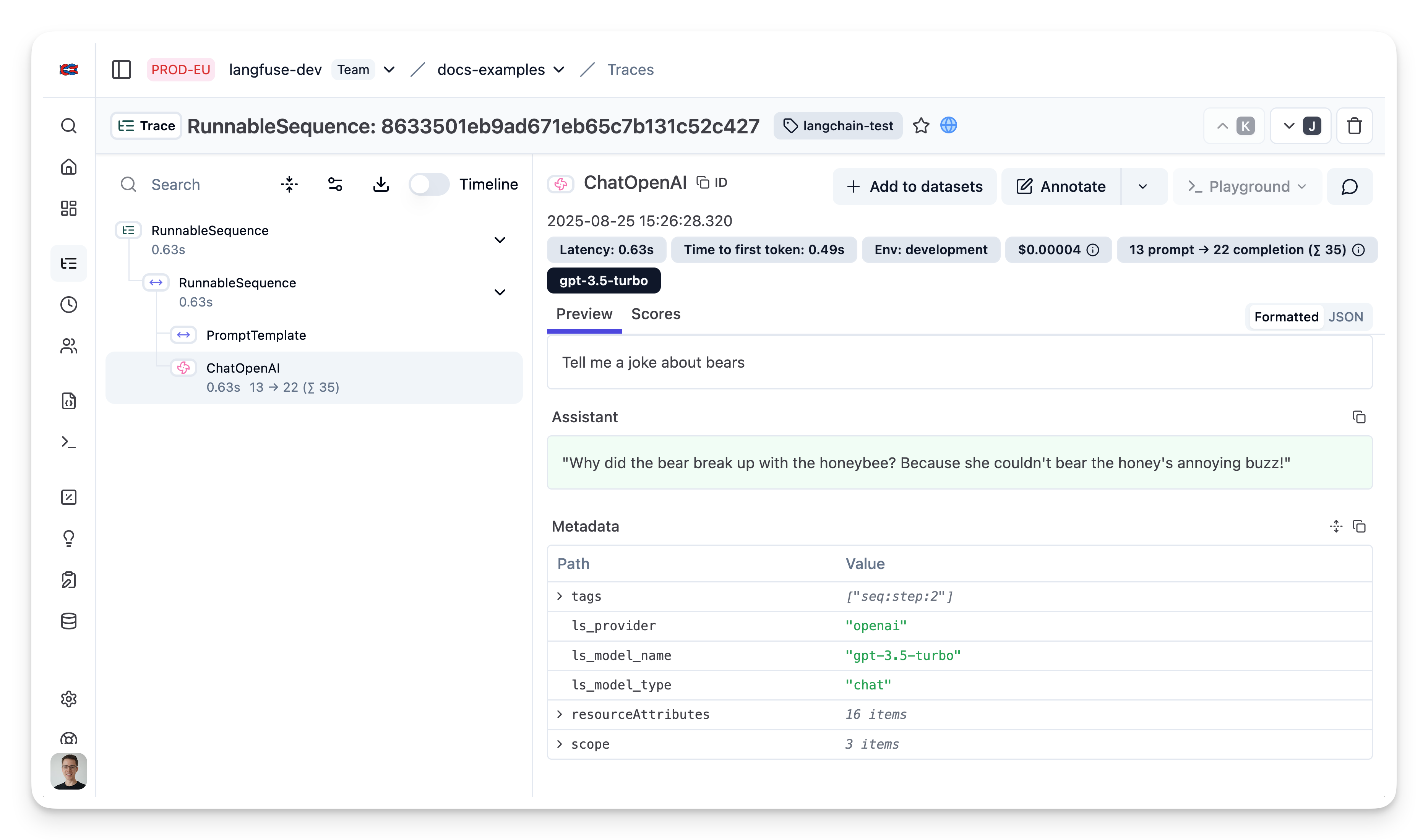
Task: Switch to the Scores tab
Action: coord(656,314)
